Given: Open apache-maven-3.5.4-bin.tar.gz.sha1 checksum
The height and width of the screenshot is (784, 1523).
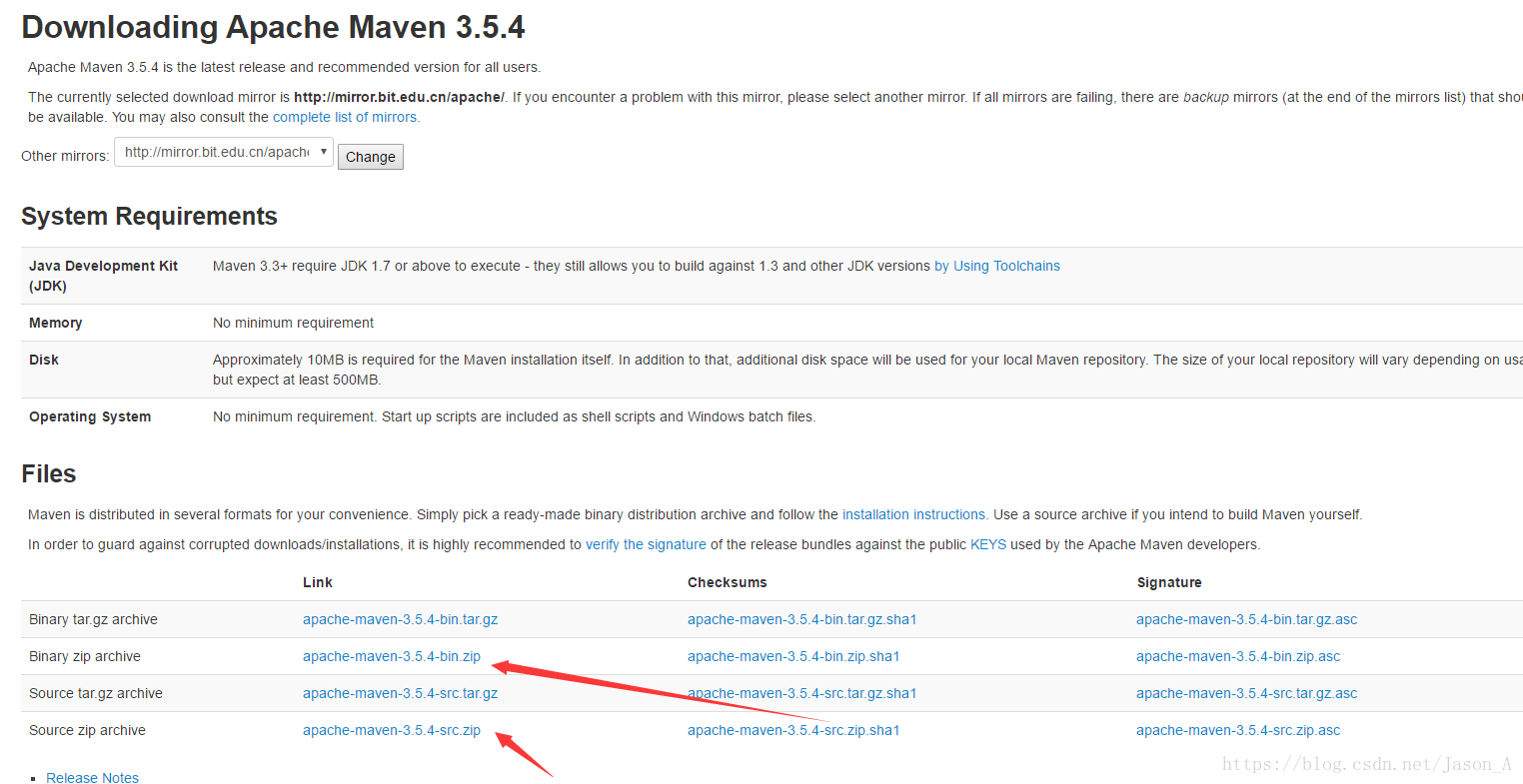Looking at the screenshot, I should pos(802,619).
